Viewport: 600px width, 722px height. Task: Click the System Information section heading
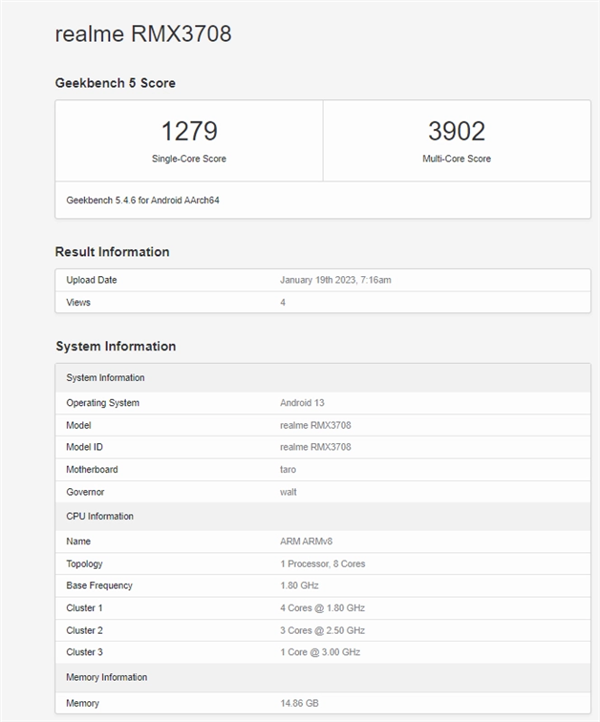pos(115,346)
